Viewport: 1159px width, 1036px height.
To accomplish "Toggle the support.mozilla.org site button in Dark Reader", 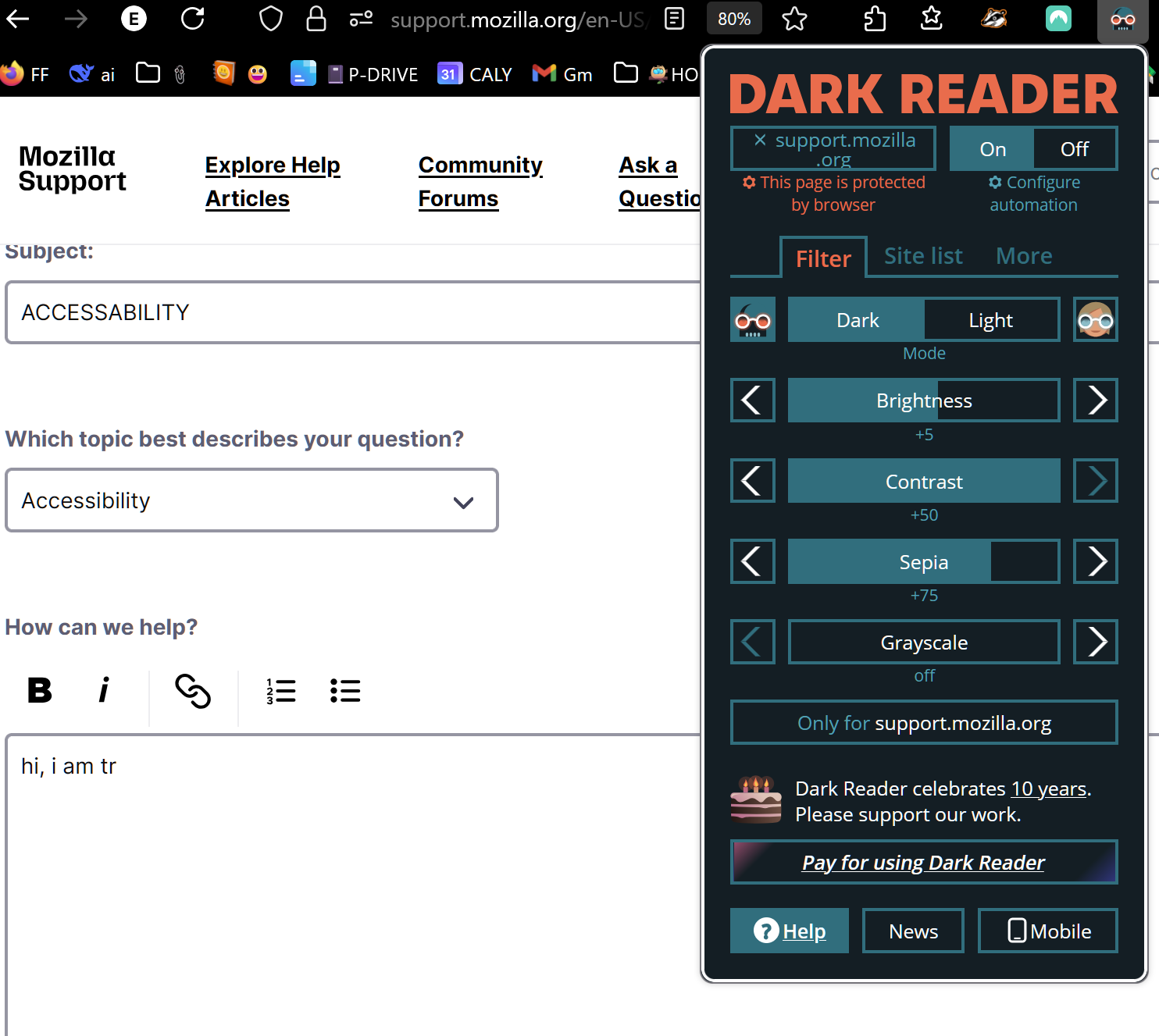I will coord(833,148).
